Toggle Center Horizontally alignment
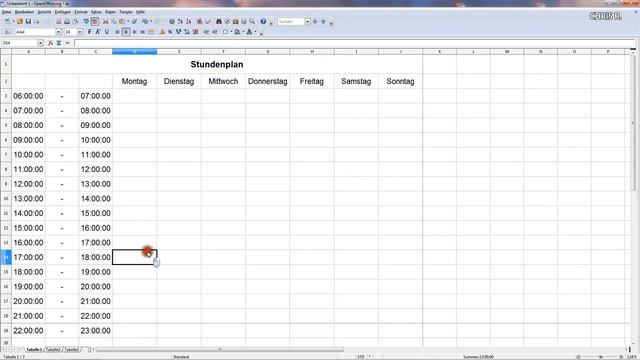The height and width of the screenshot is (360, 640). (126, 32)
